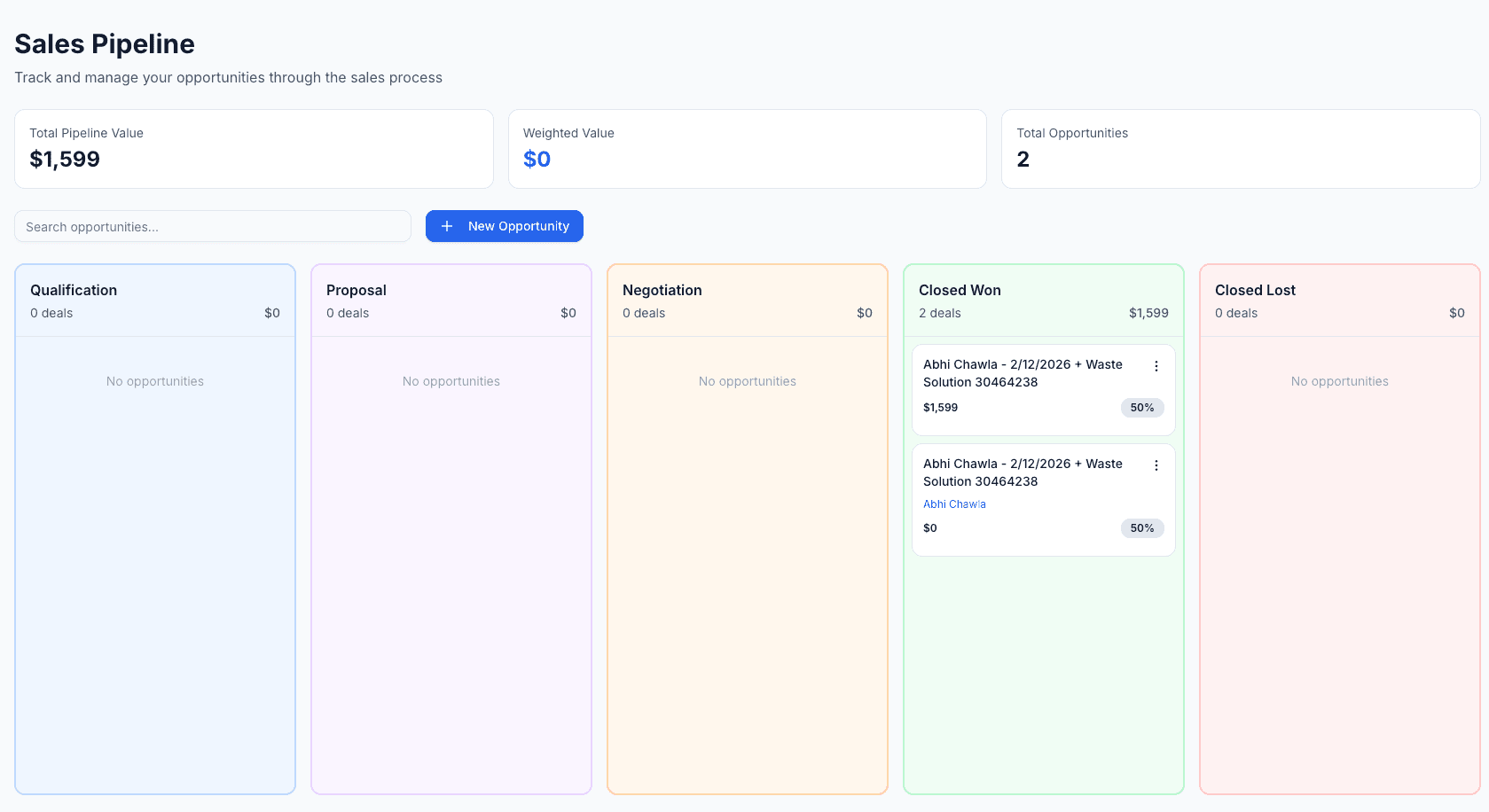
Task: Click the Weighted Value label
Action: coord(568,133)
